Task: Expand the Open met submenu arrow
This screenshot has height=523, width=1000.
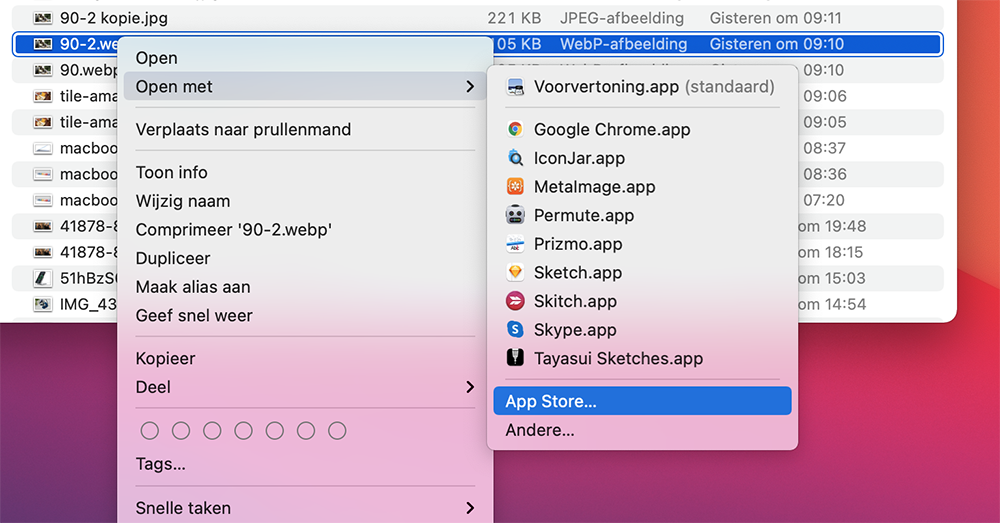Action: [470, 86]
